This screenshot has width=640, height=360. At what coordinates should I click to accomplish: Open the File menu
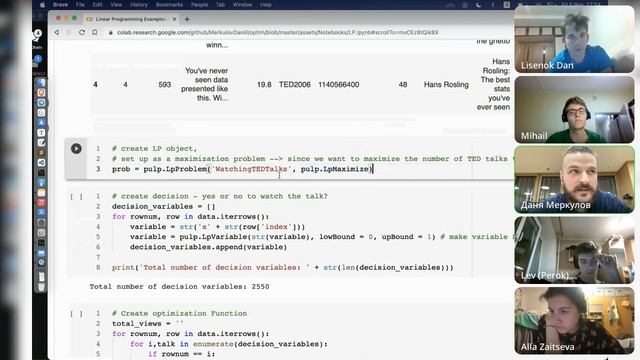click(x=80, y=5)
